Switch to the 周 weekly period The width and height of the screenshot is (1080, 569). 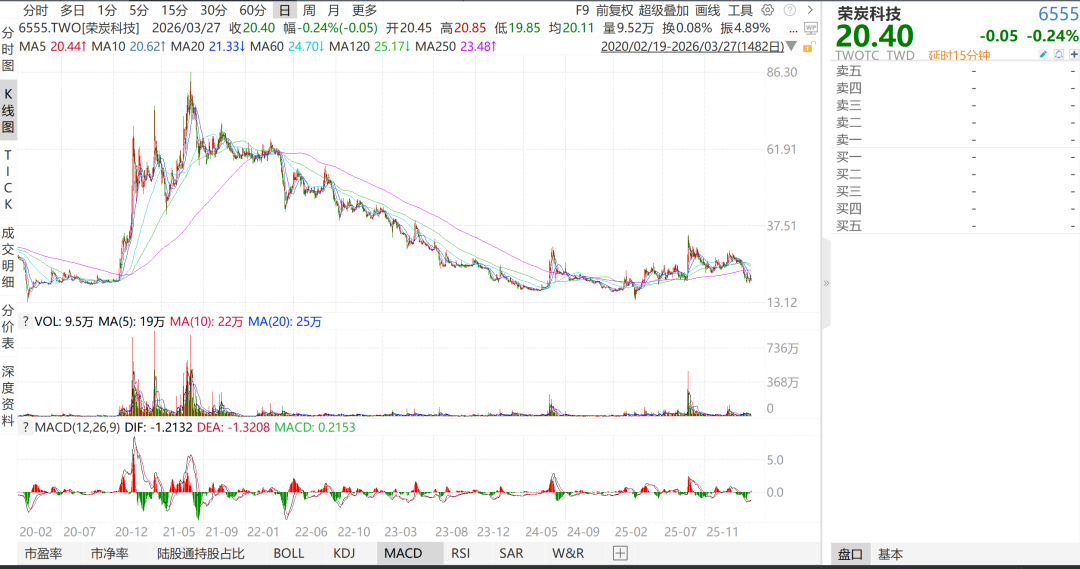click(309, 10)
